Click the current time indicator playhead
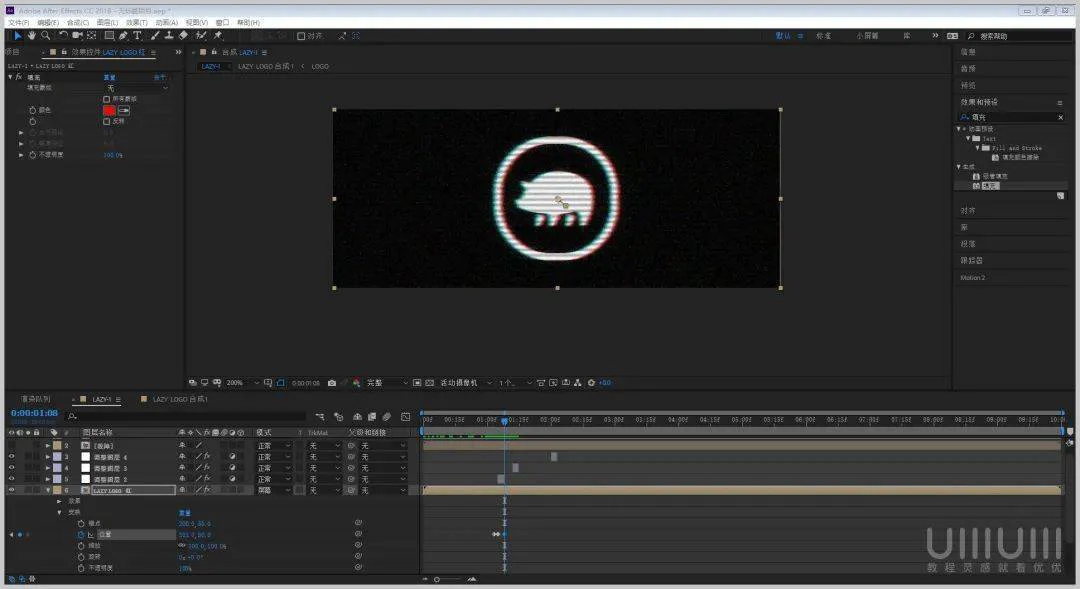Screen dimensions: 1080x589 click(x=504, y=420)
